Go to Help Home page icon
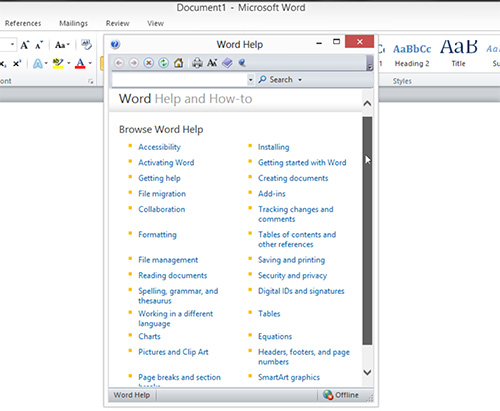This screenshot has height=411, width=500. click(179, 63)
